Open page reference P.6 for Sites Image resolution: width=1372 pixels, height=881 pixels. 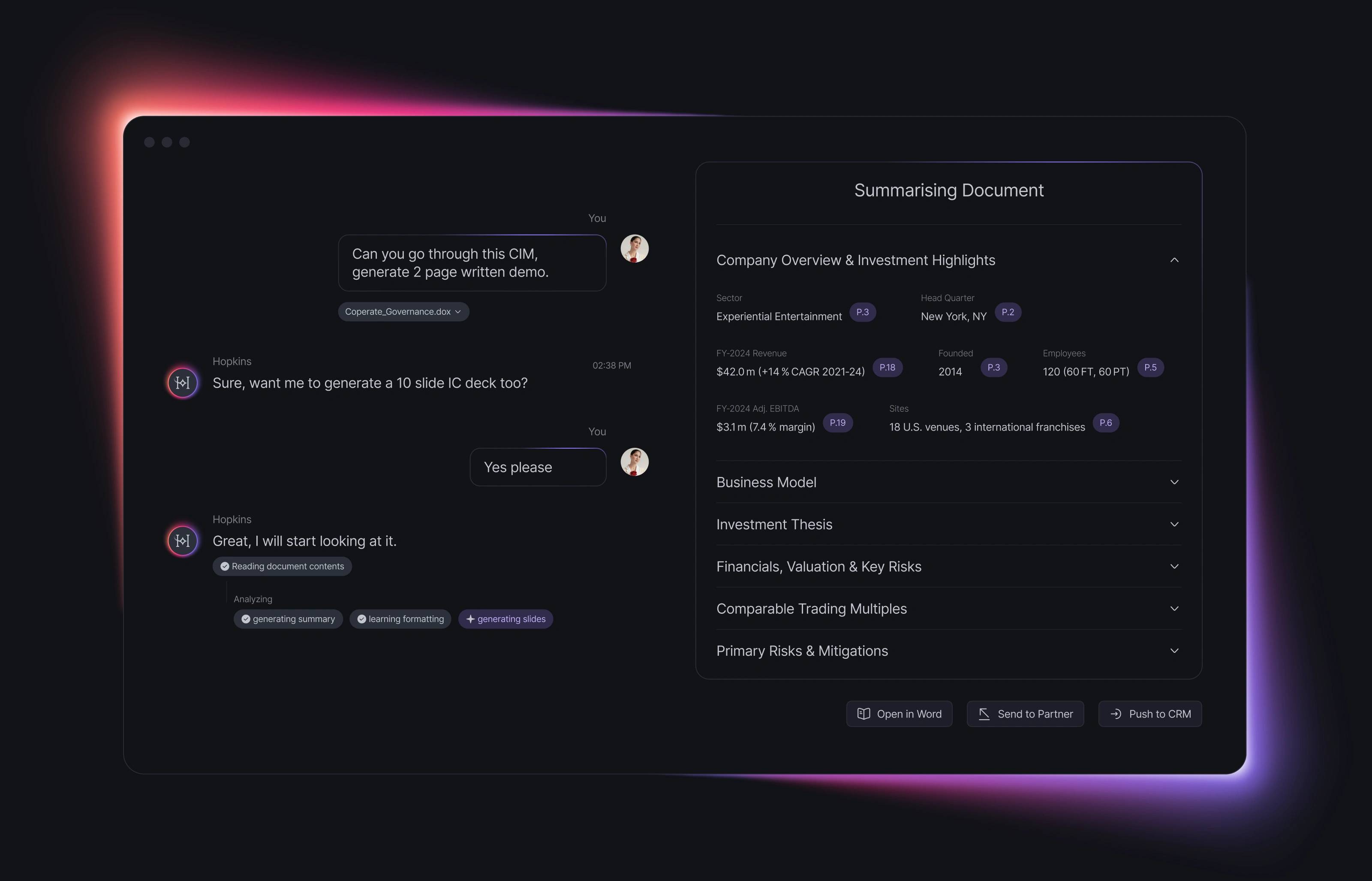click(x=1106, y=423)
